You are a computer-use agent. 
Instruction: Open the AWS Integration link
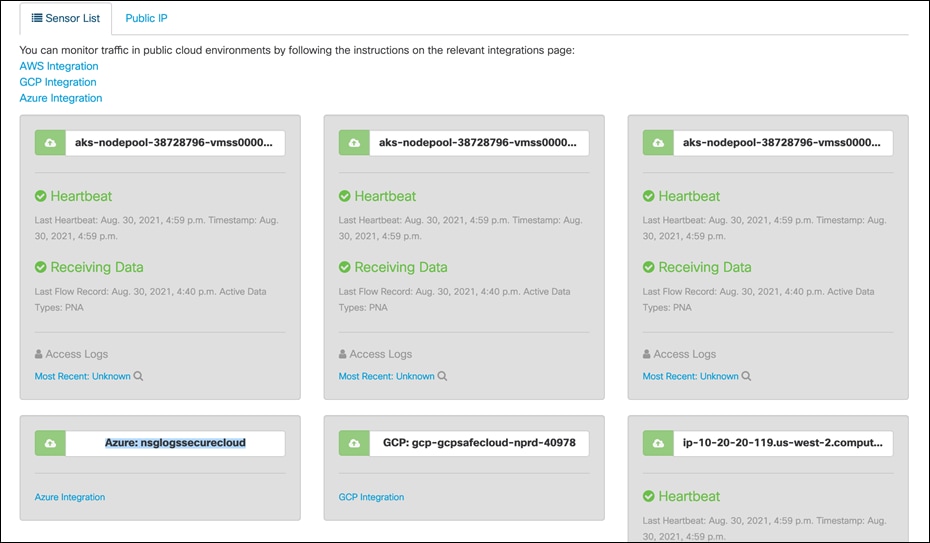[59, 66]
